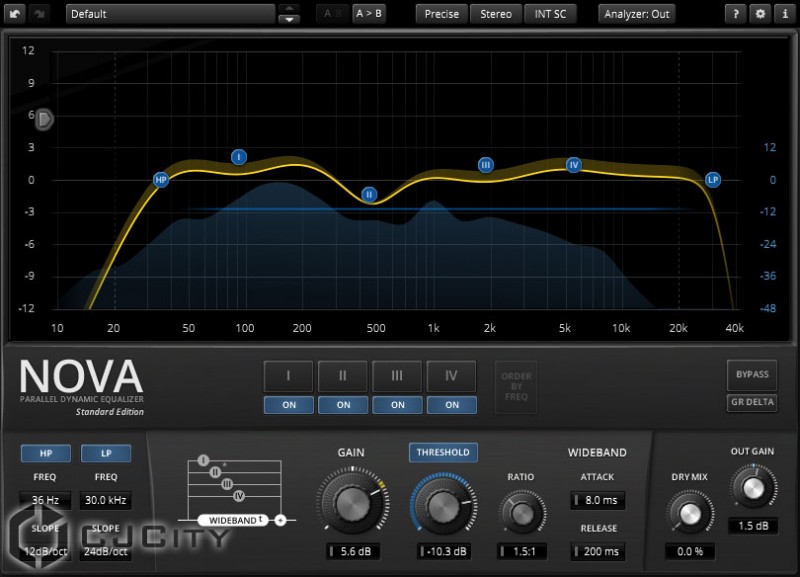Screen dimensions: 800x577
Task: Click the display range handle near 6 dB
Action: pyautogui.click(x=44, y=119)
